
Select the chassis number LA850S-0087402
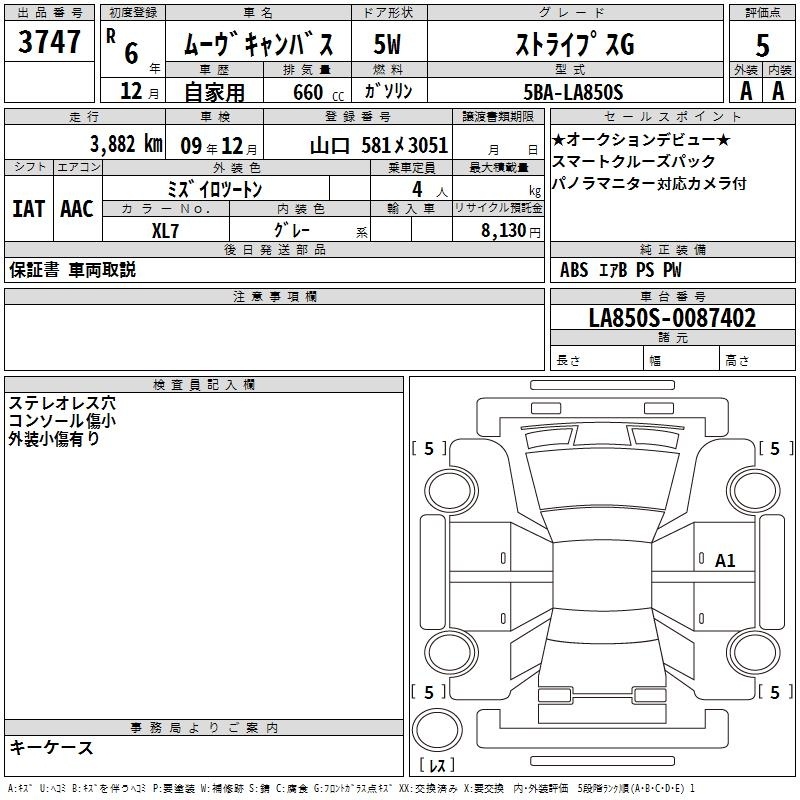[672, 319]
